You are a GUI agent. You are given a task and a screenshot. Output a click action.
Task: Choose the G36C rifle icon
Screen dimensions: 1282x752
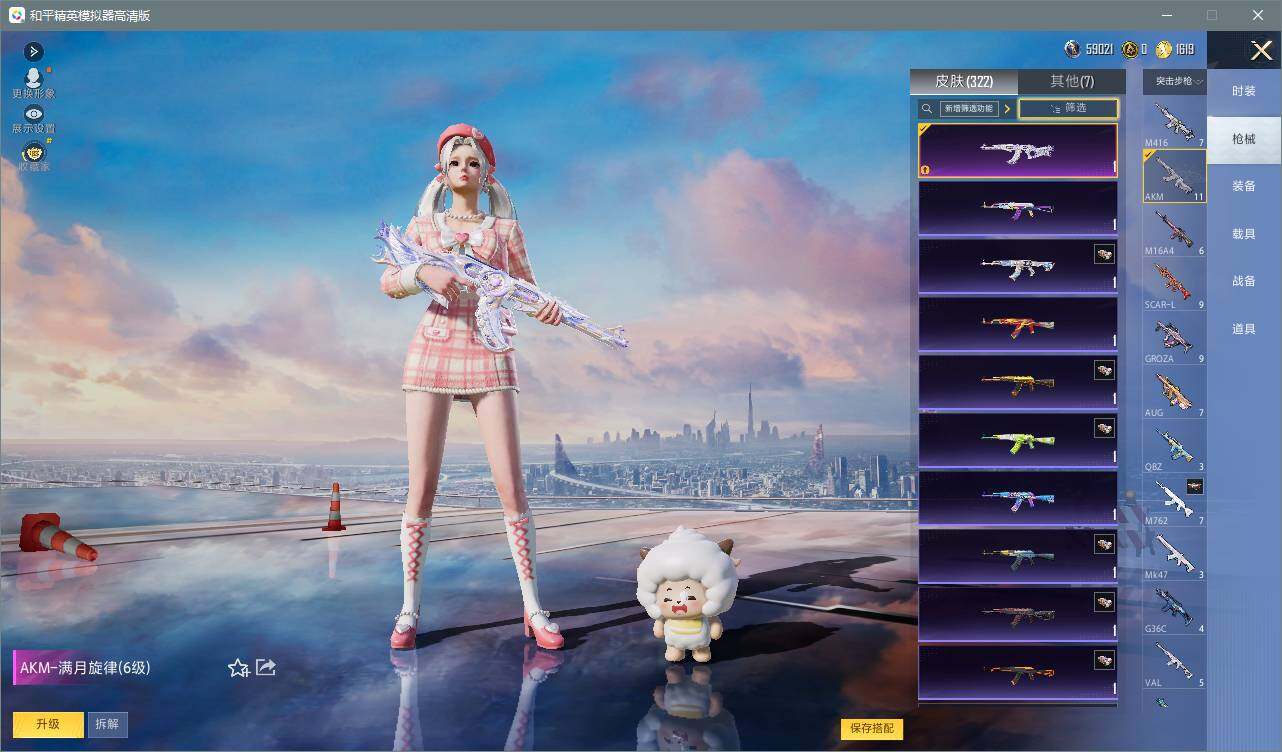[x=1175, y=609]
